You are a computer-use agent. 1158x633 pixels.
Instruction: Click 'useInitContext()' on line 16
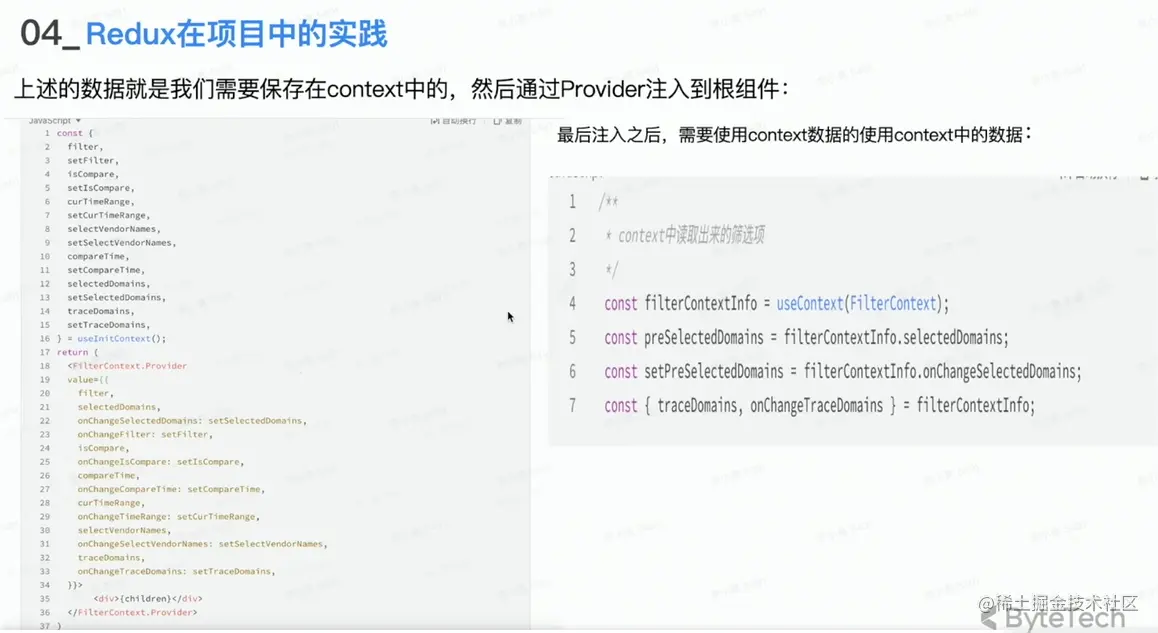[x=119, y=338]
